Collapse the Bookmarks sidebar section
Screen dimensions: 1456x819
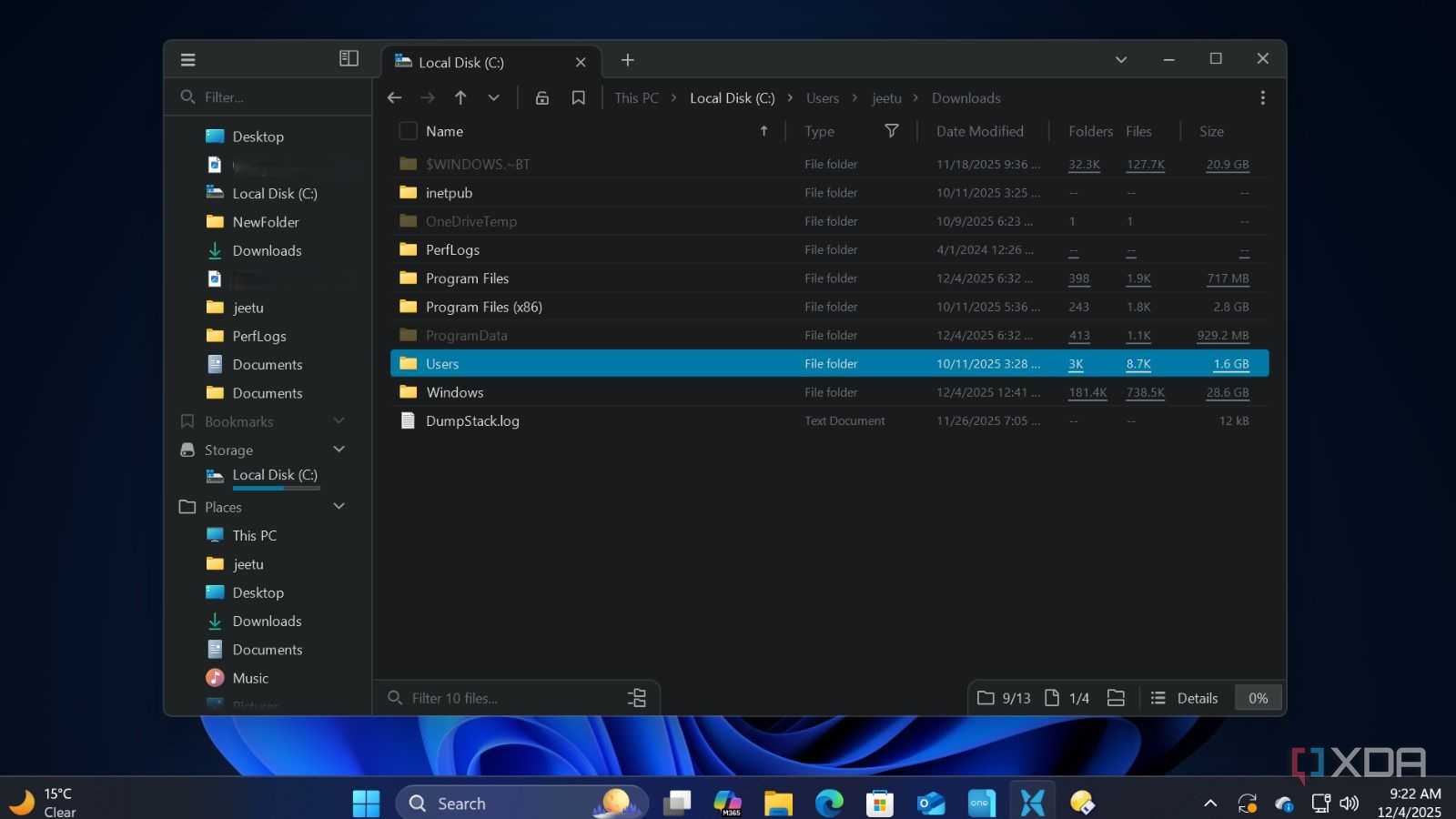[x=339, y=420]
